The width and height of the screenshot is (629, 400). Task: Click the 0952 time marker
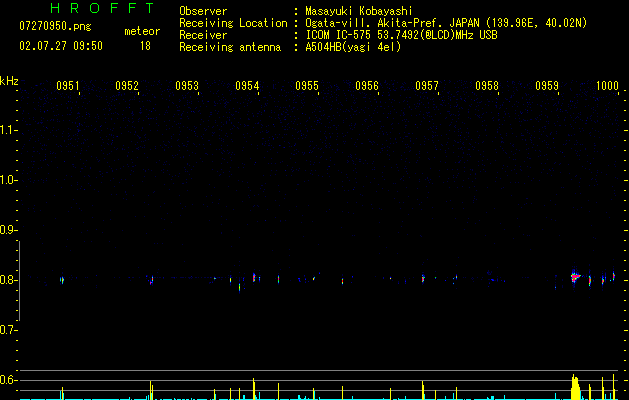tap(126, 86)
